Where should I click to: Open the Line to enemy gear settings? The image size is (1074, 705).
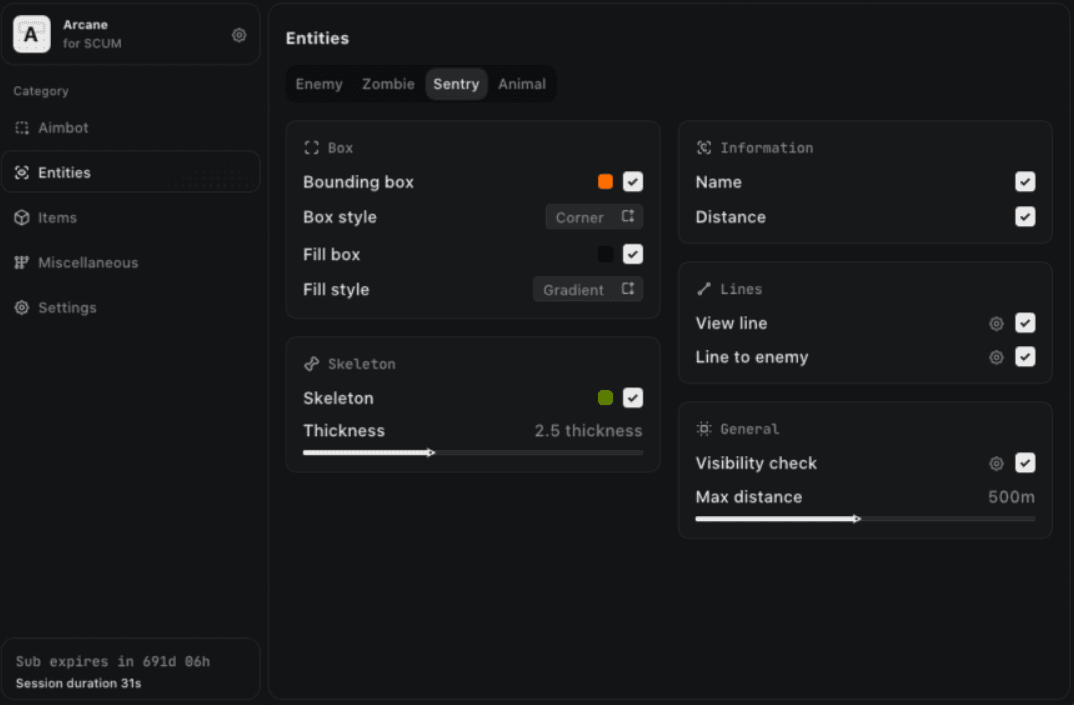(996, 357)
